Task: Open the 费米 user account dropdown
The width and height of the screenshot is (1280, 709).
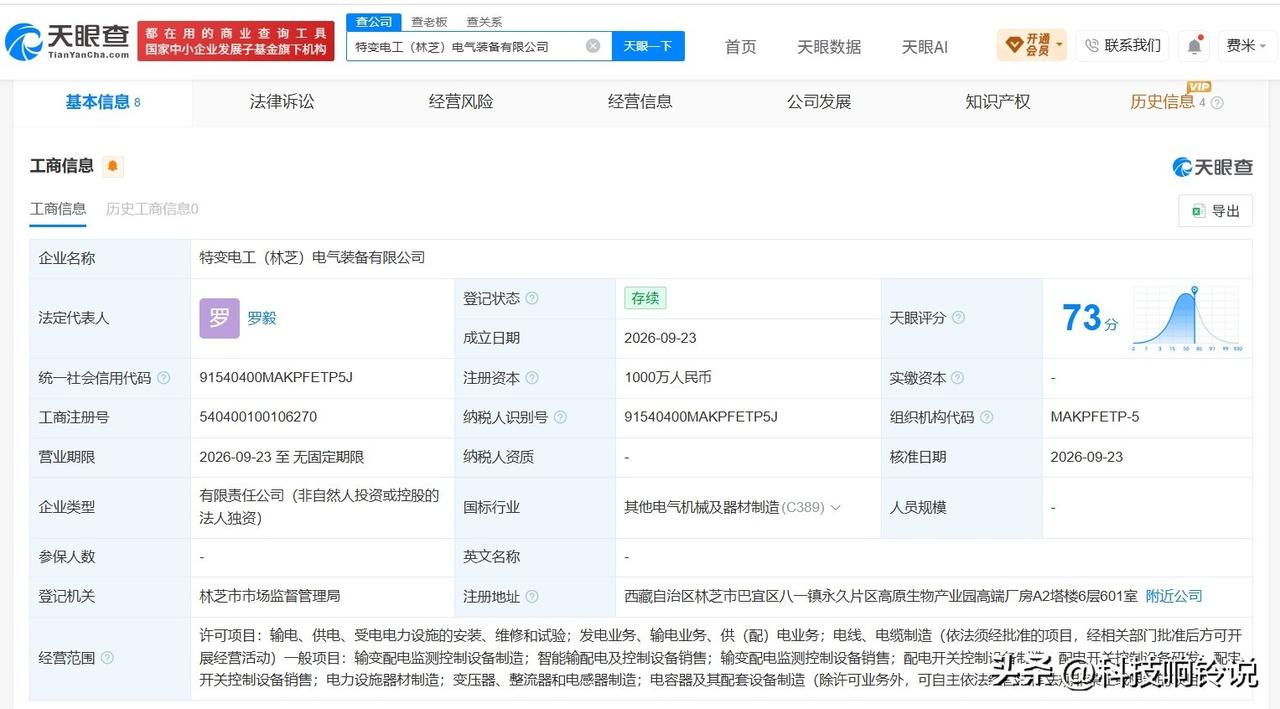Action: [x=1246, y=46]
